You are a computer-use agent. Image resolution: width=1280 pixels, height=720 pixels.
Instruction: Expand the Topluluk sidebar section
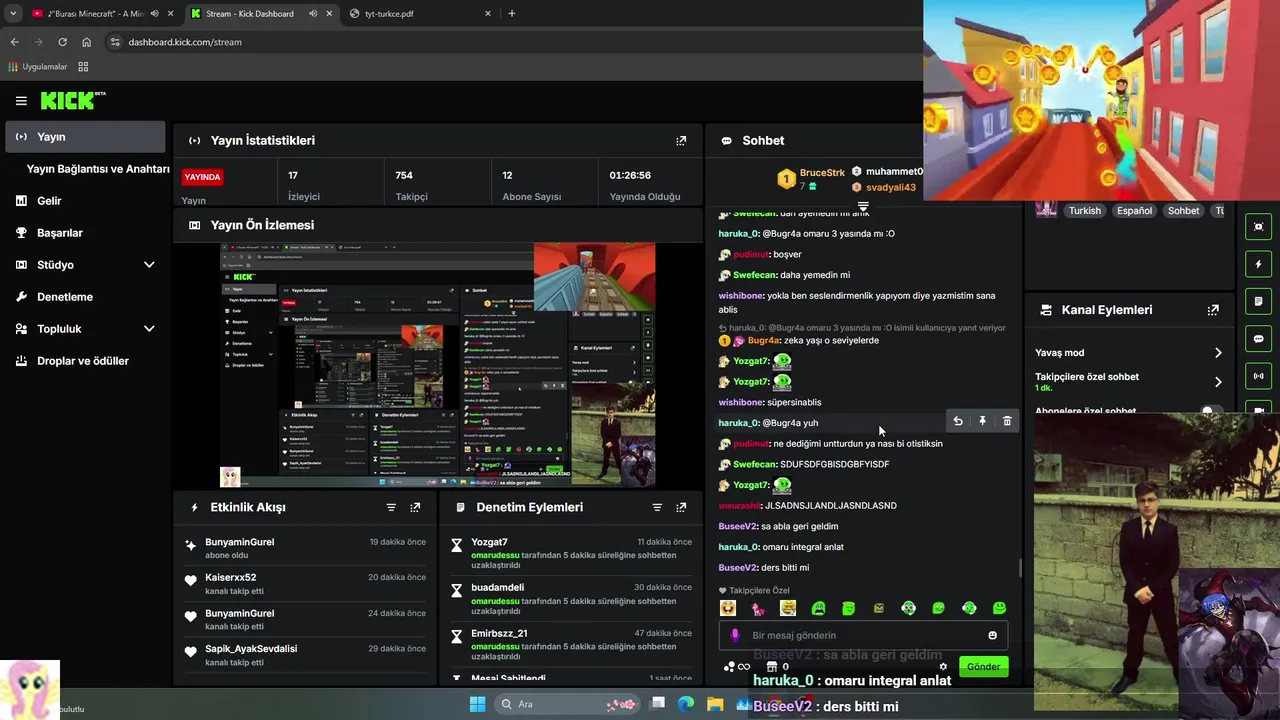[x=149, y=329]
